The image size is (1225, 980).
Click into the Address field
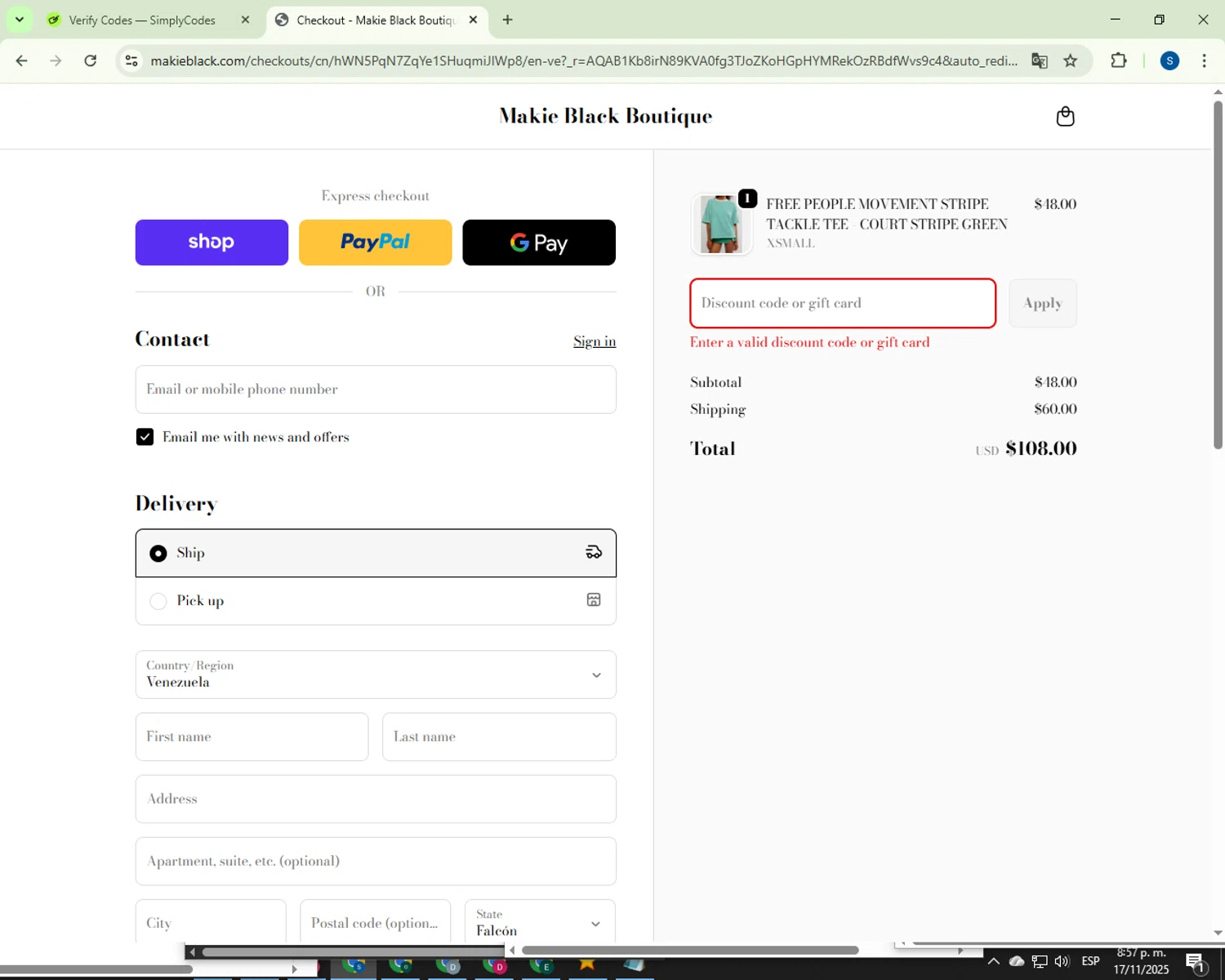[376, 799]
